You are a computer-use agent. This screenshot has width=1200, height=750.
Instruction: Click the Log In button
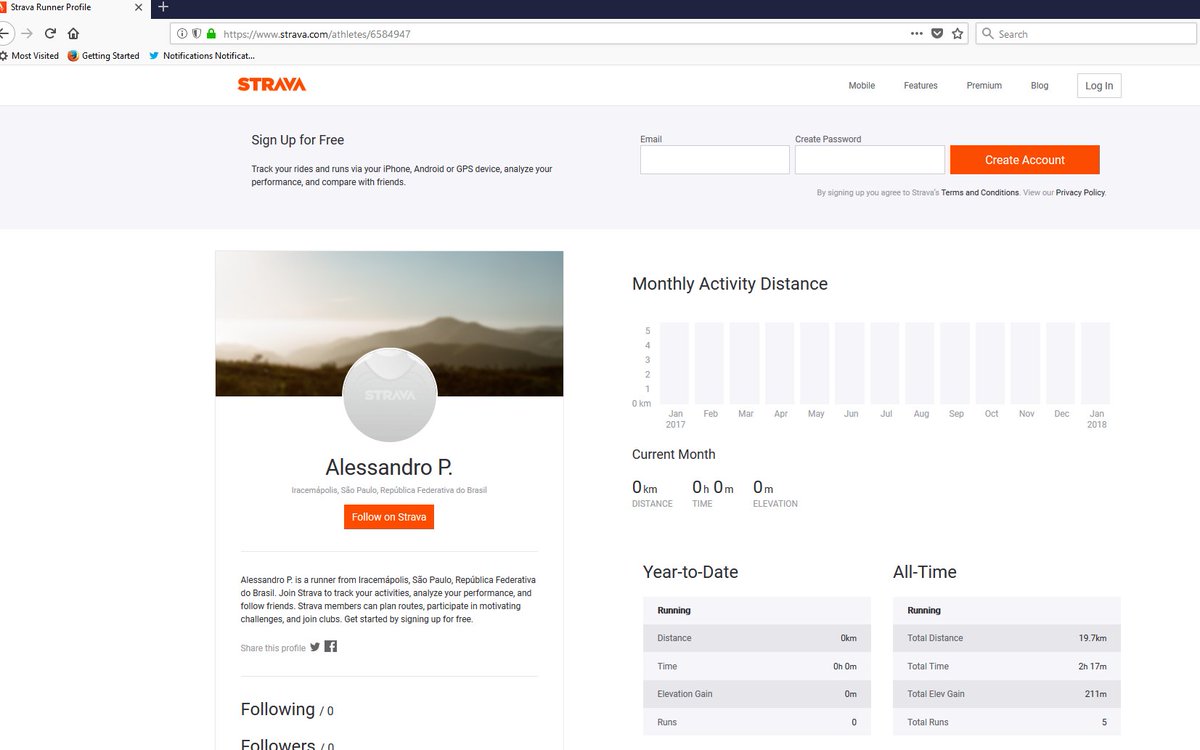tap(1099, 86)
